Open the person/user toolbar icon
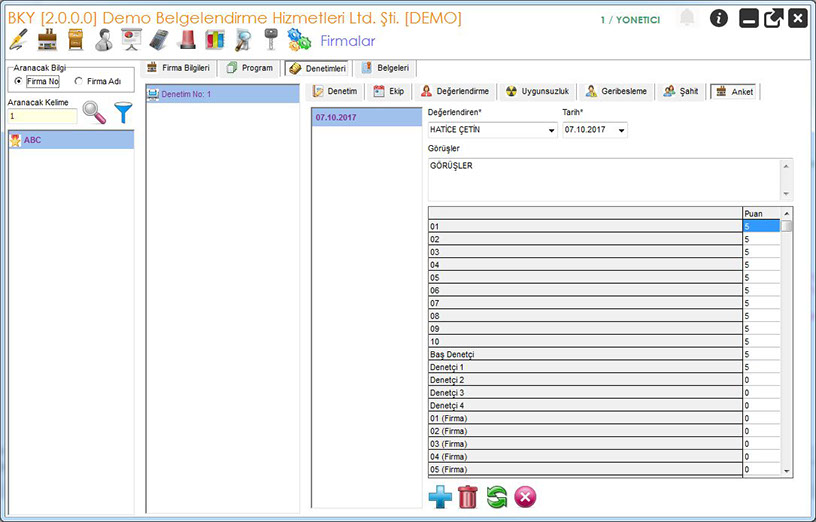Screen dimensions: 816x522 (104, 40)
